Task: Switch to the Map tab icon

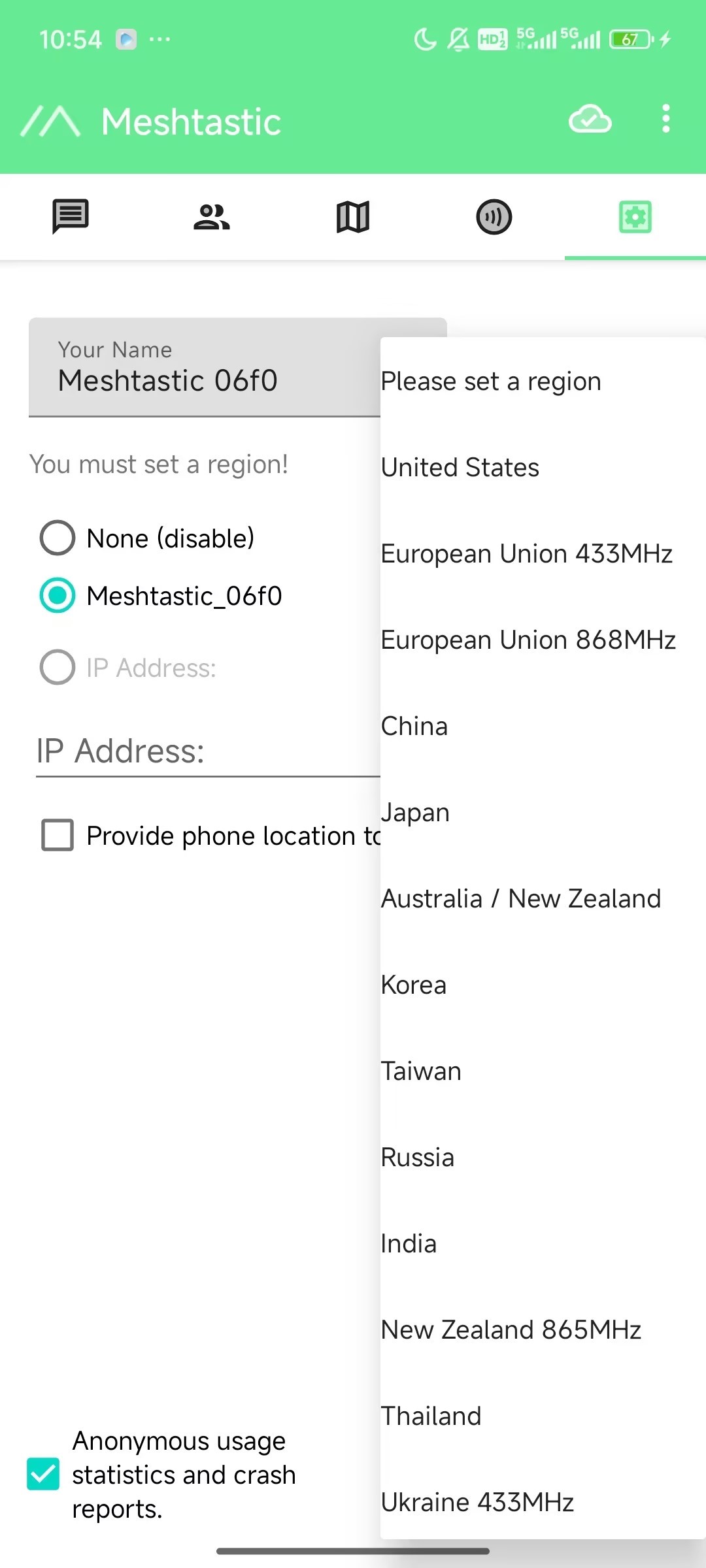Action: [353, 217]
